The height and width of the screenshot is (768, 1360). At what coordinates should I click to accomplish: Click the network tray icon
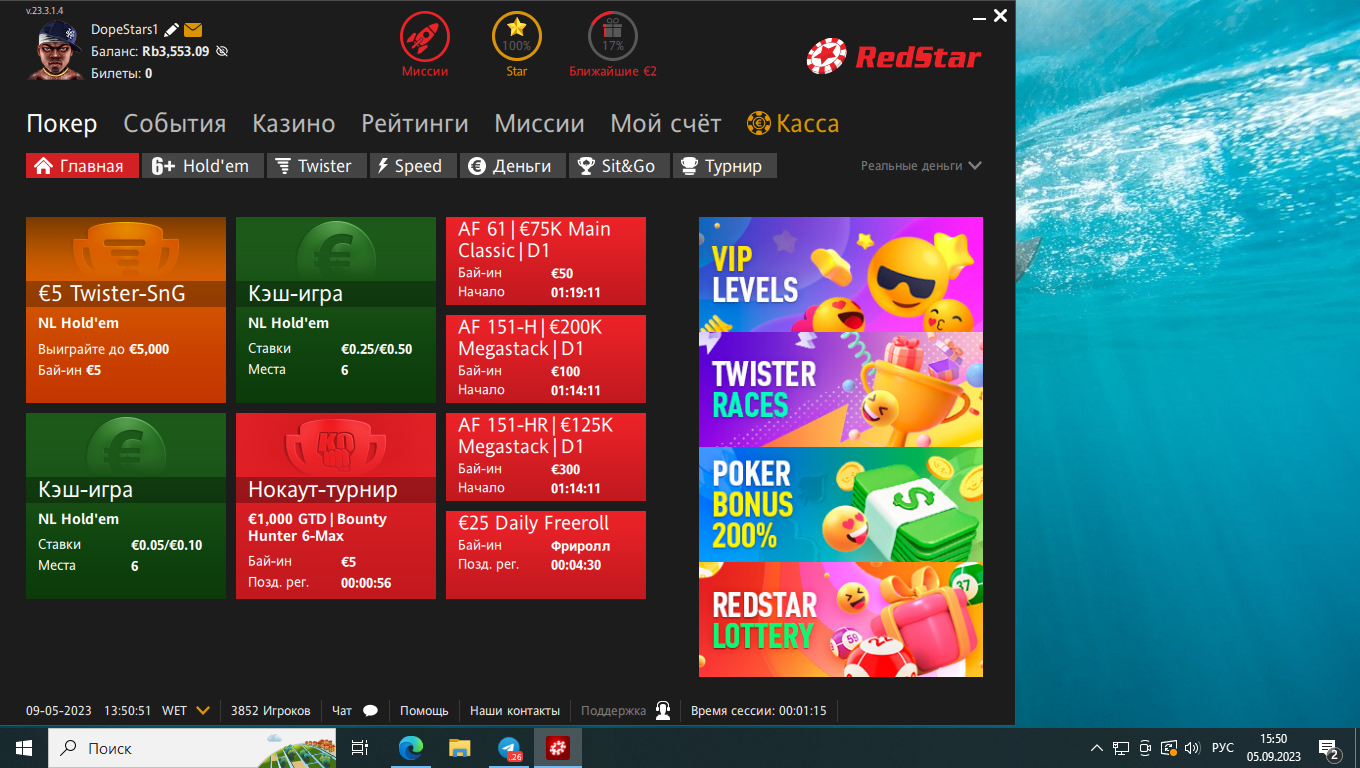coord(1120,748)
